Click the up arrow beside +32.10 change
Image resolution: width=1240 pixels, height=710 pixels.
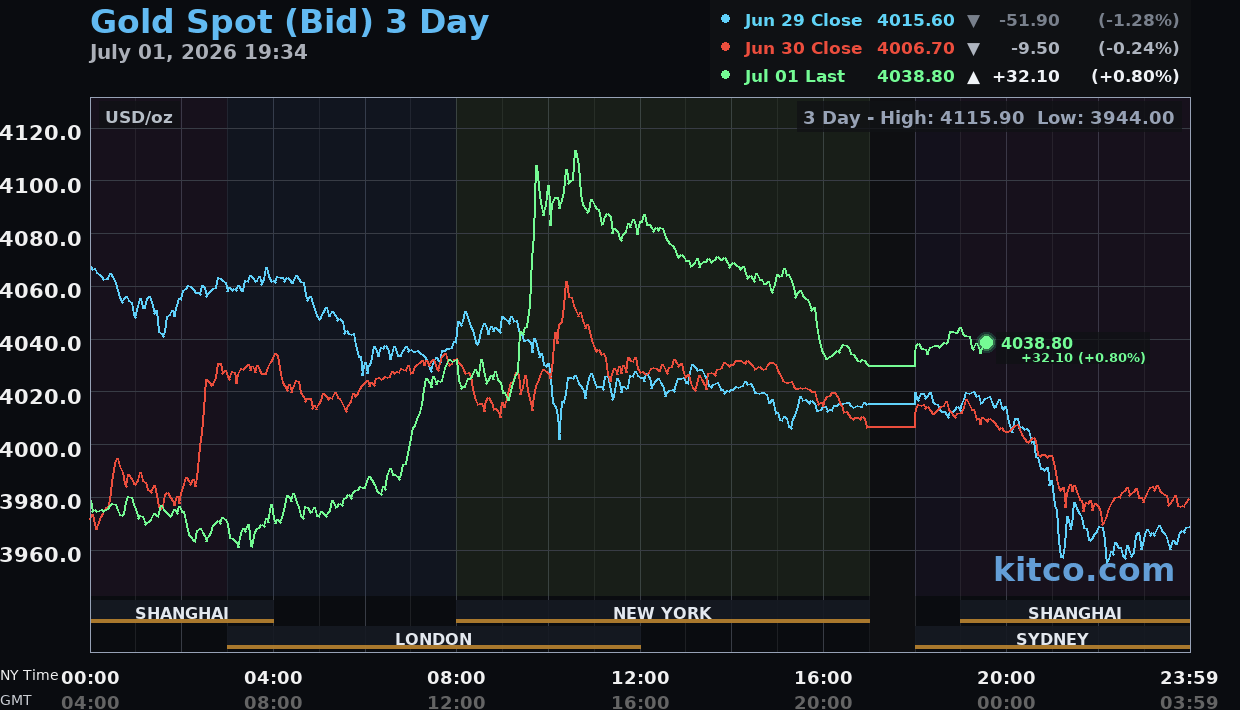[974, 76]
